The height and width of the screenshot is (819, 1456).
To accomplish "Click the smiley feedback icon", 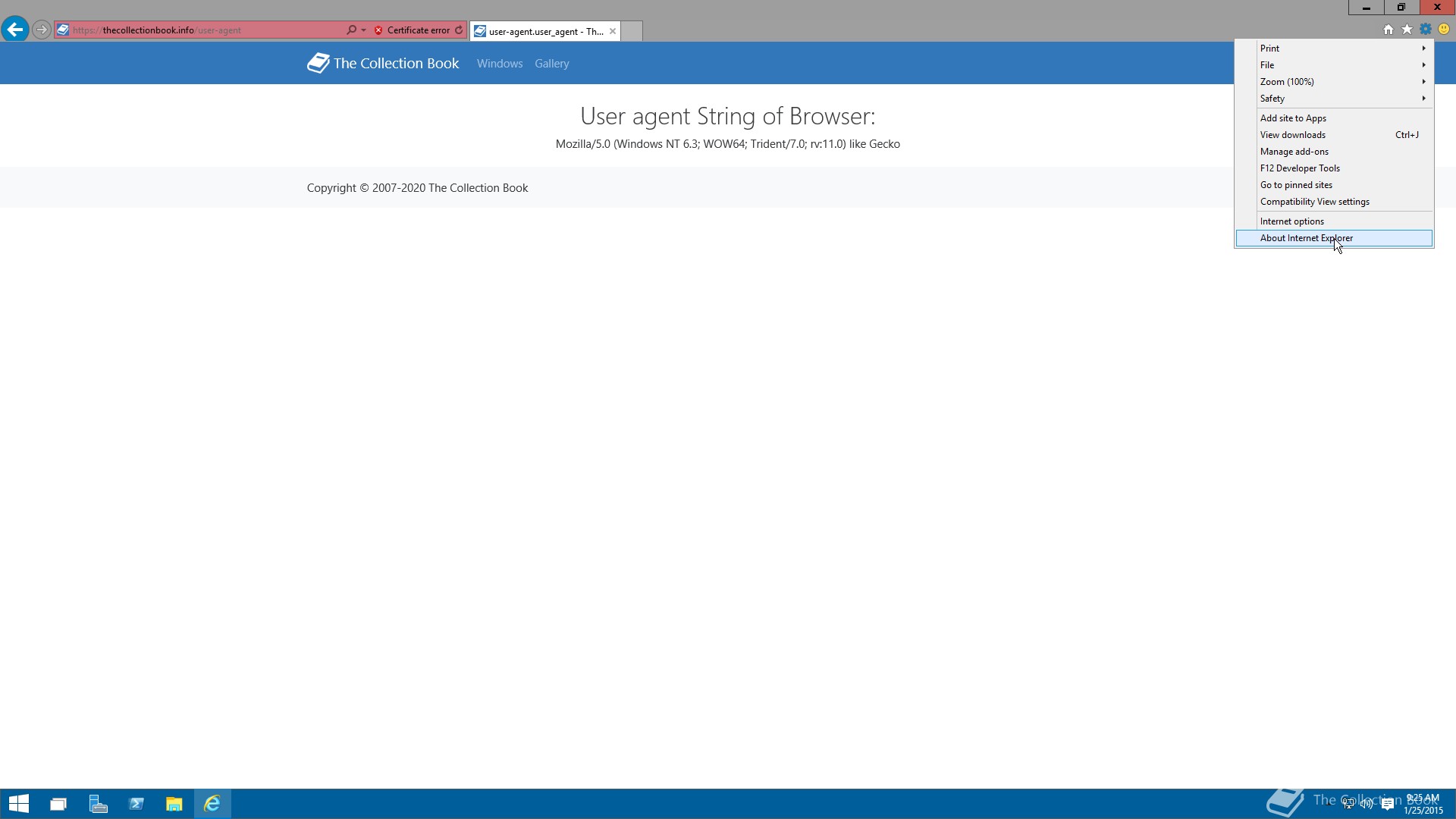I will pos(1444,30).
